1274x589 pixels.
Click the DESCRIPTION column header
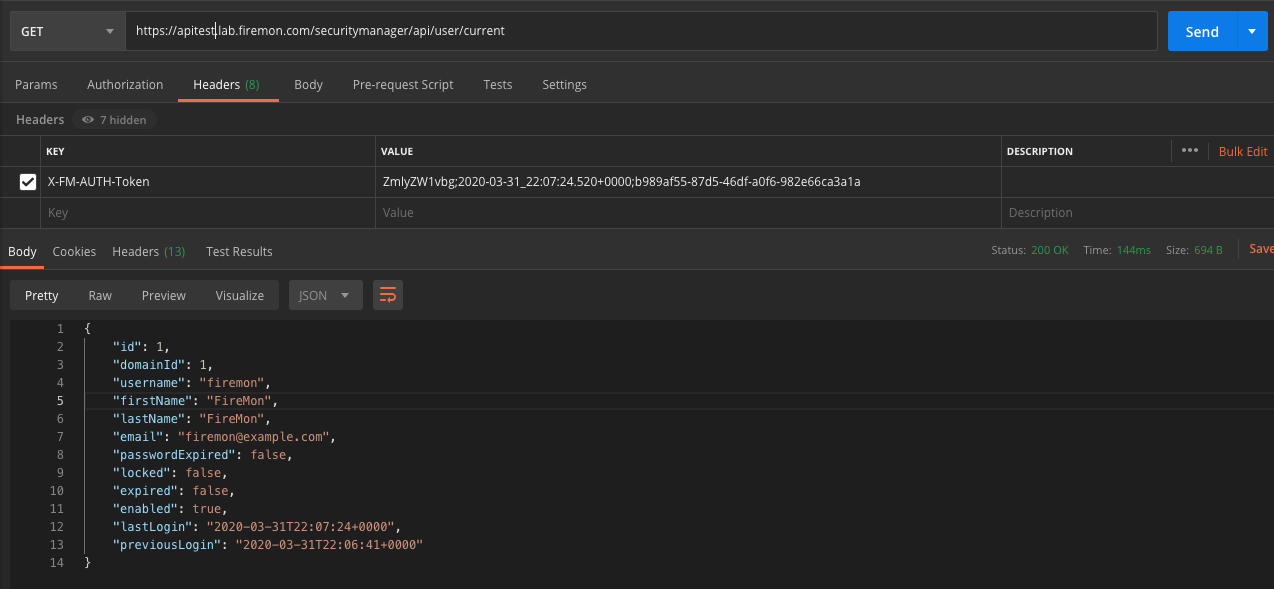1040,152
